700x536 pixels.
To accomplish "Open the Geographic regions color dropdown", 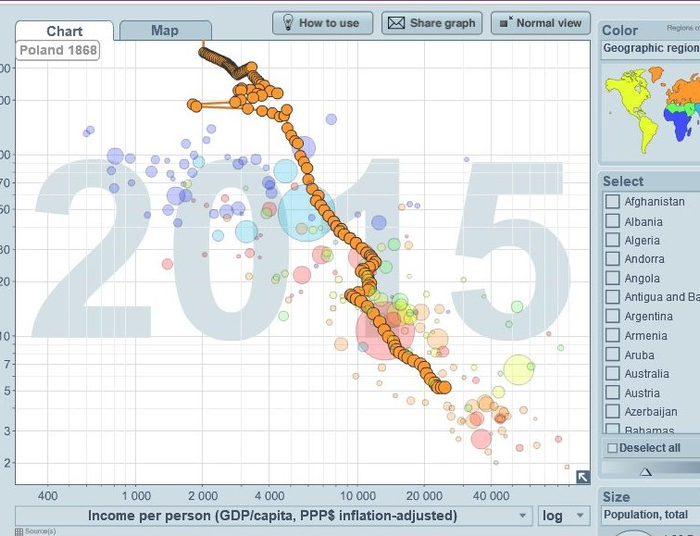I will coord(650,48).
